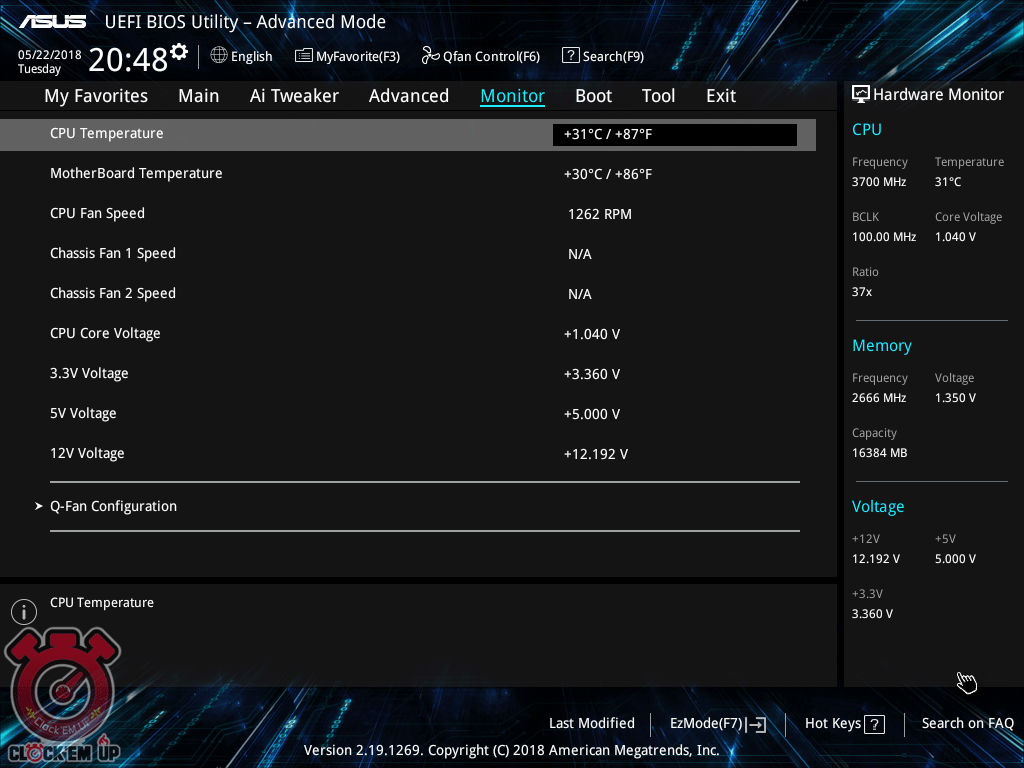This screenshot has height=768, width=1024.
Task: Open Qfan Control(F6) fan icon
Action: 430,56
